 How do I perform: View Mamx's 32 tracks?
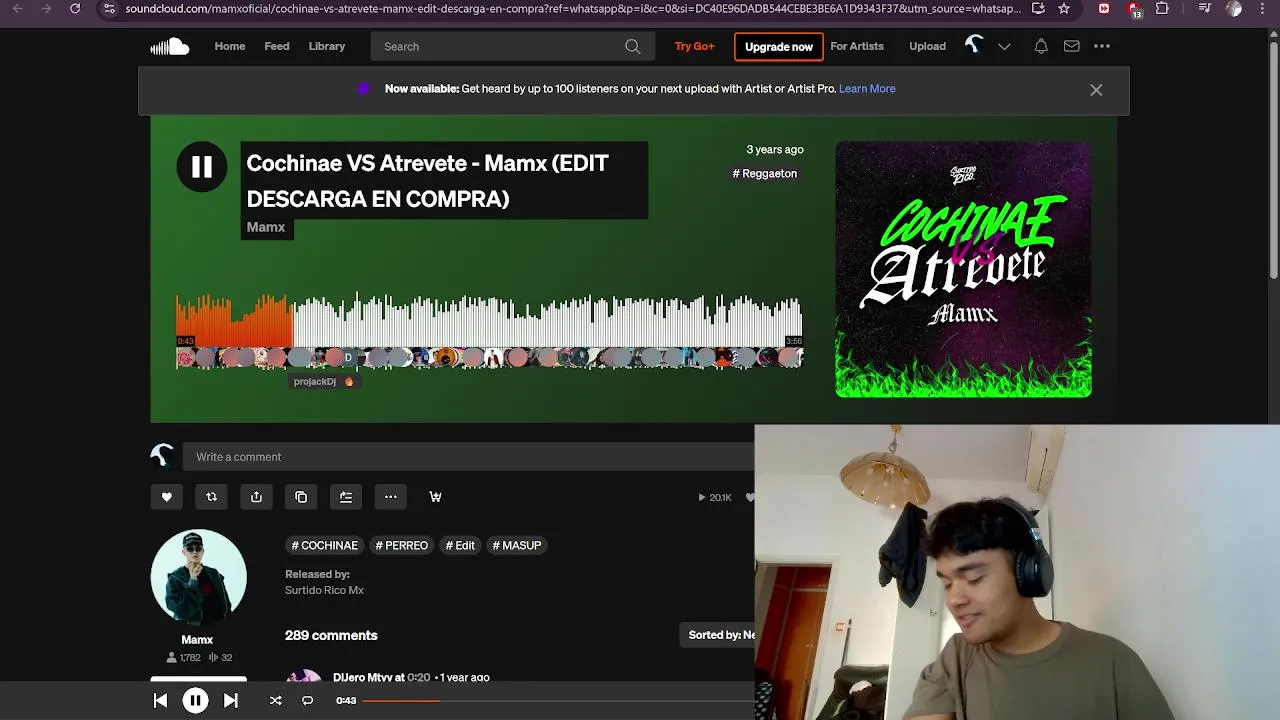click(x=221, y=658)
